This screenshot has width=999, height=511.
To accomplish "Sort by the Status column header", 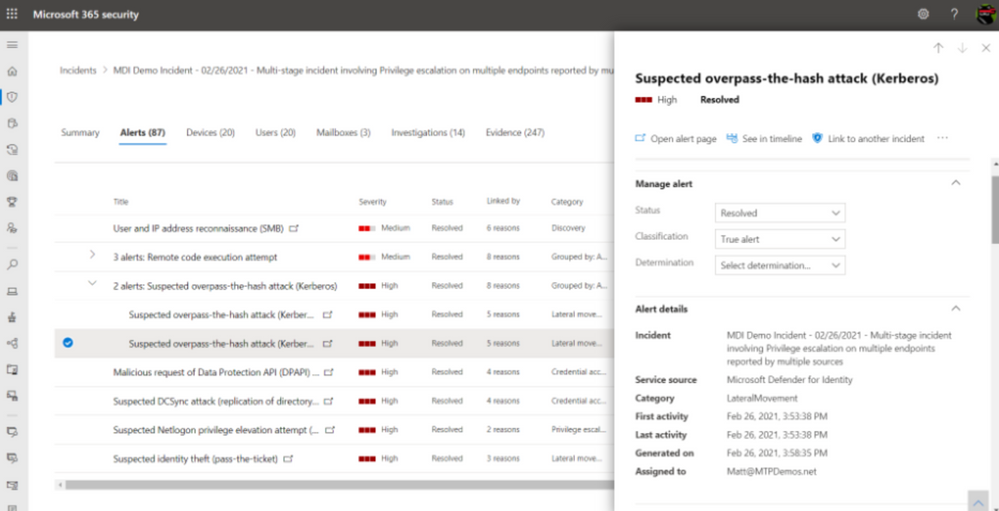I will point(442,201).
